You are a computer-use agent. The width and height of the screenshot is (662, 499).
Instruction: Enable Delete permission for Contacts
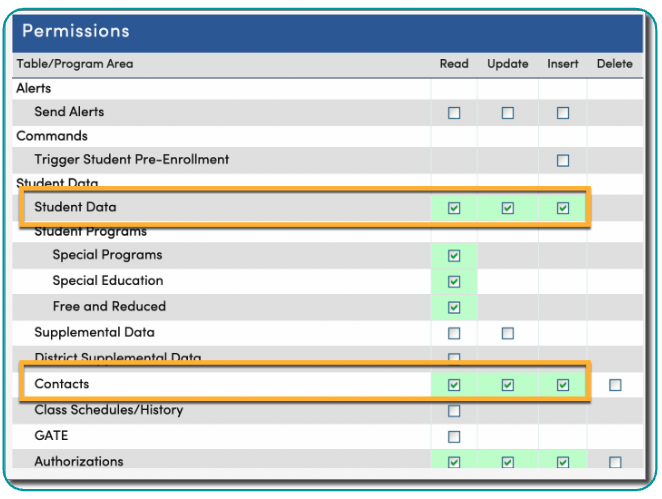[615, 385]
